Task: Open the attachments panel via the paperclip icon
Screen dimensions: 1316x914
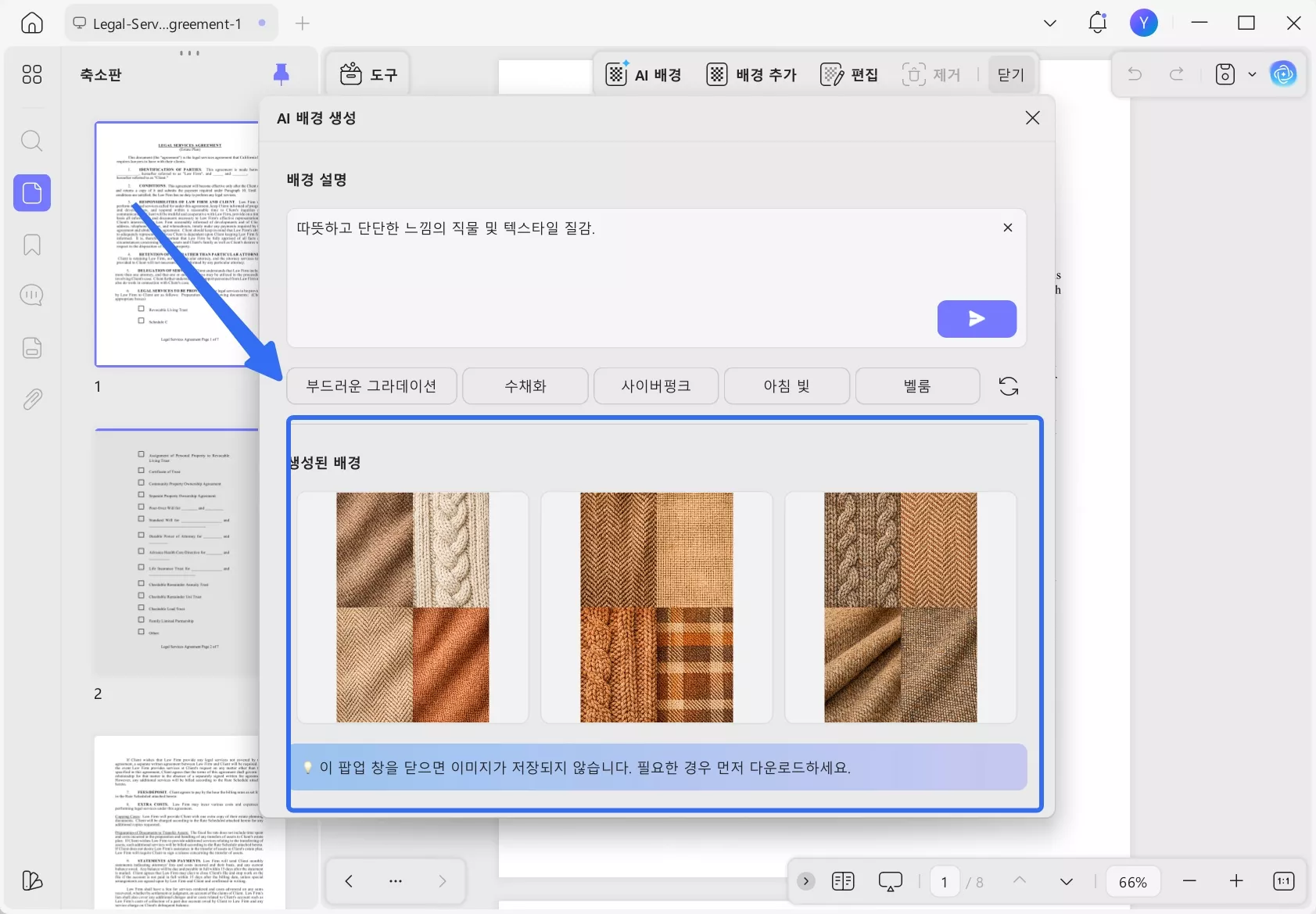Action: pos(32,399)
